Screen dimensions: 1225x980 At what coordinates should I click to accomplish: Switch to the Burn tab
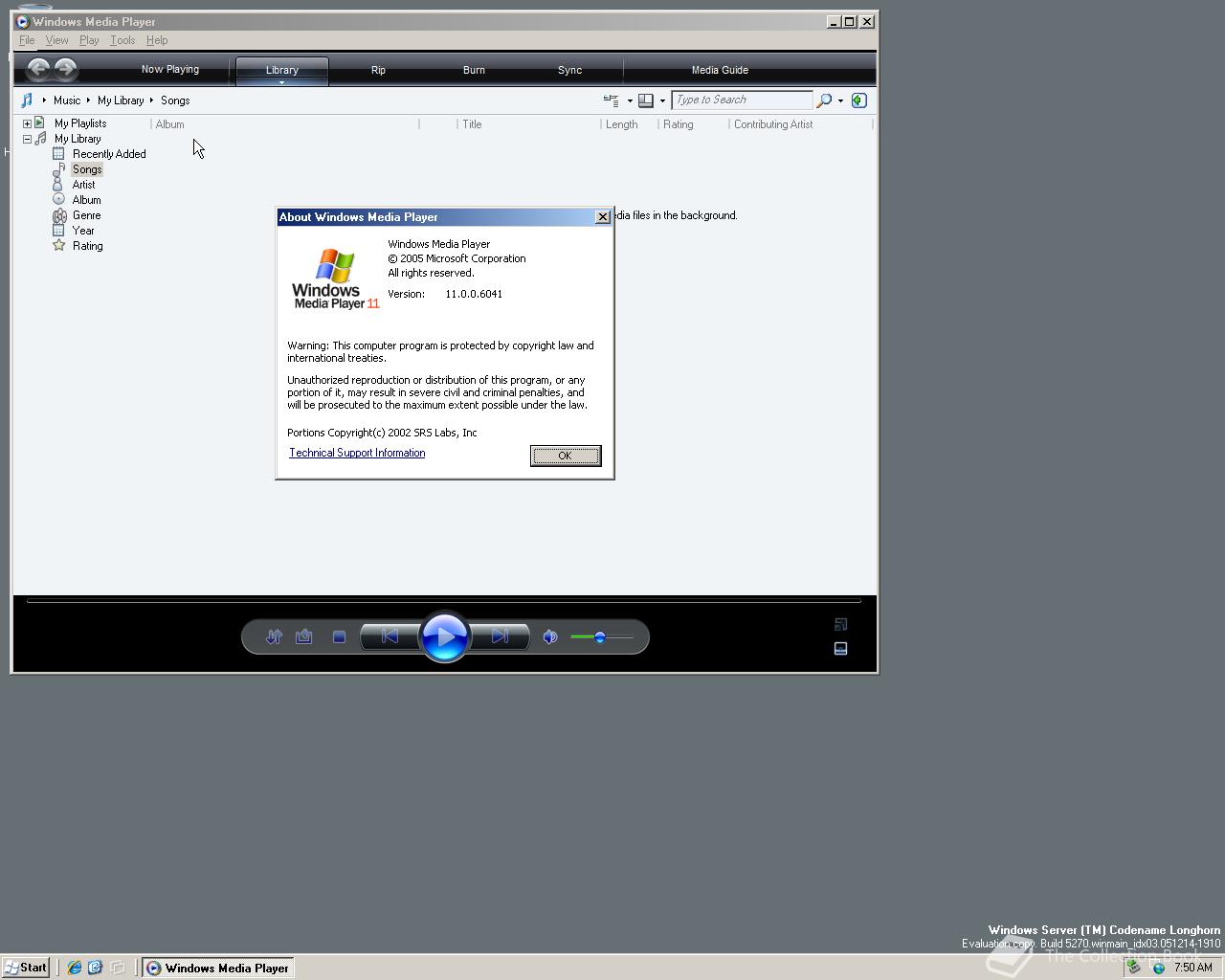(x=474, y=70)
